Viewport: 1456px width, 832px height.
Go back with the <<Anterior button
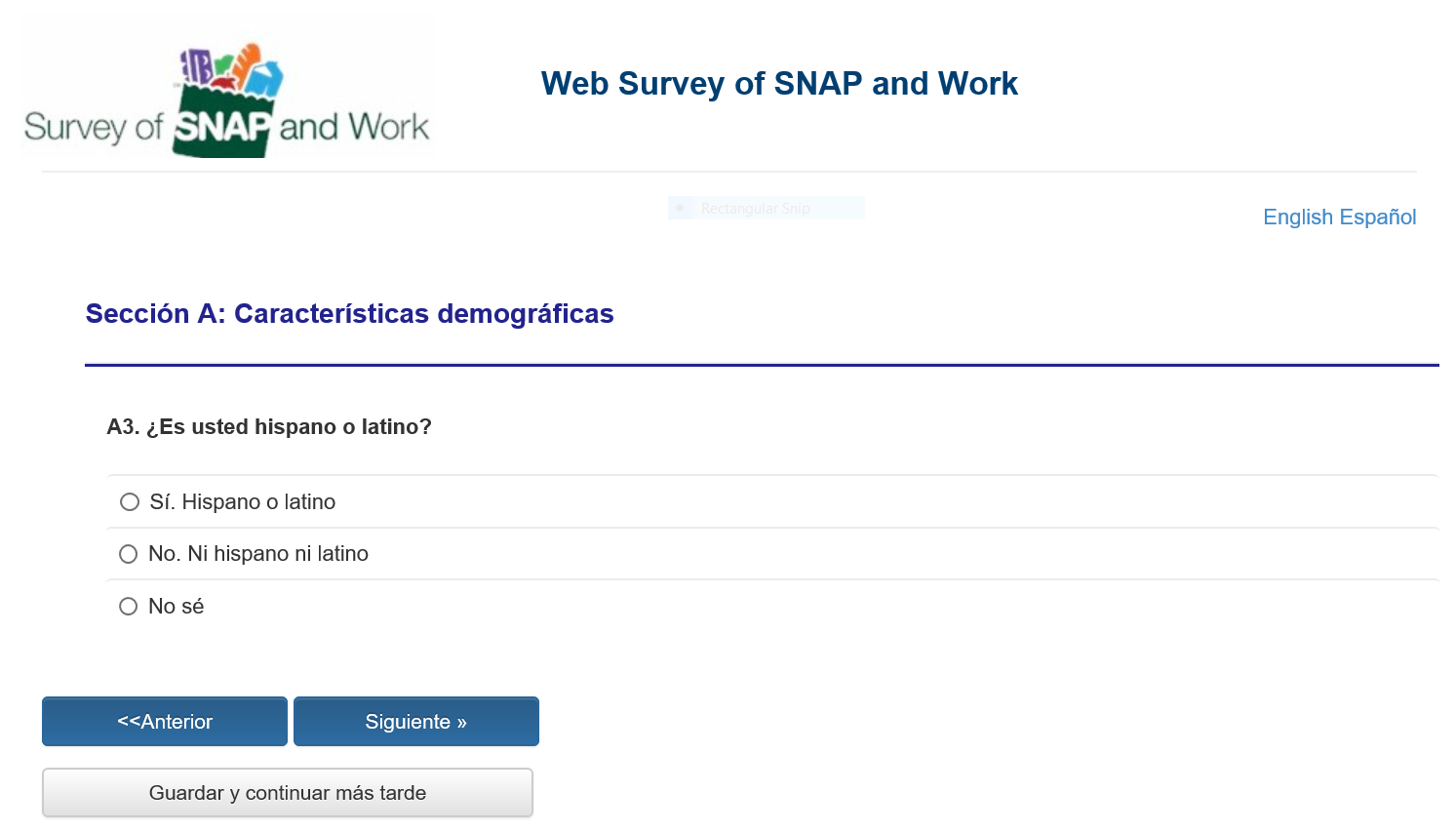pos(165,722)
